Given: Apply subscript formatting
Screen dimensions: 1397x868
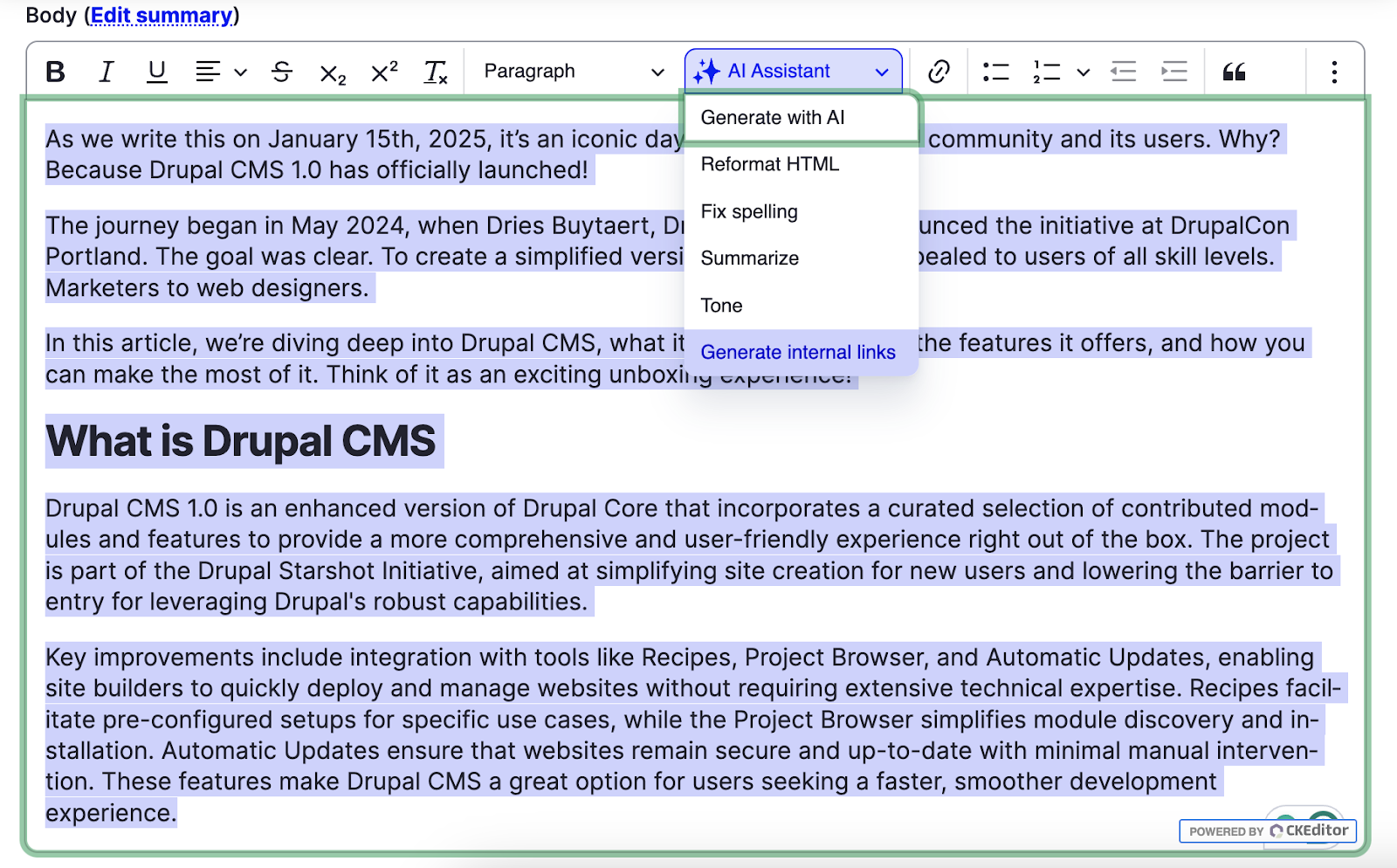Looking at the screenshot, I should click(x=333, y=73).
